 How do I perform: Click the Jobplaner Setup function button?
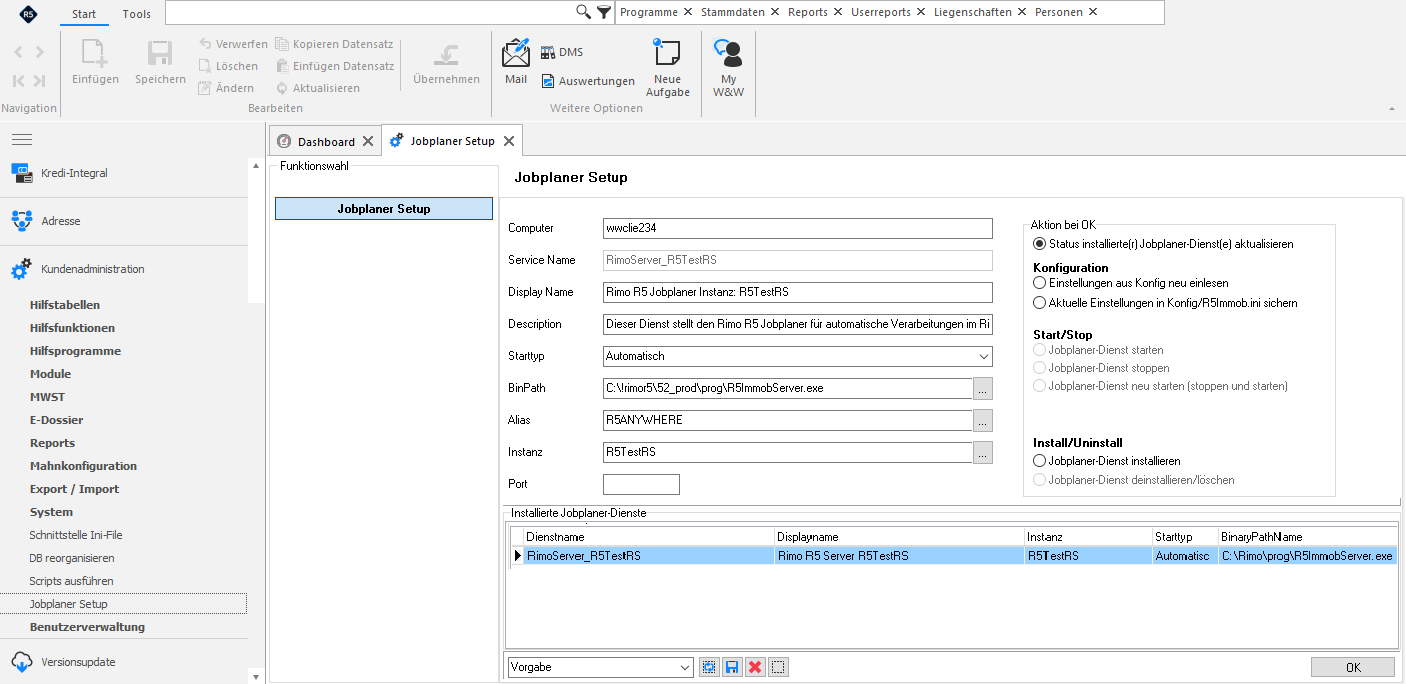(x=384, y=209)
